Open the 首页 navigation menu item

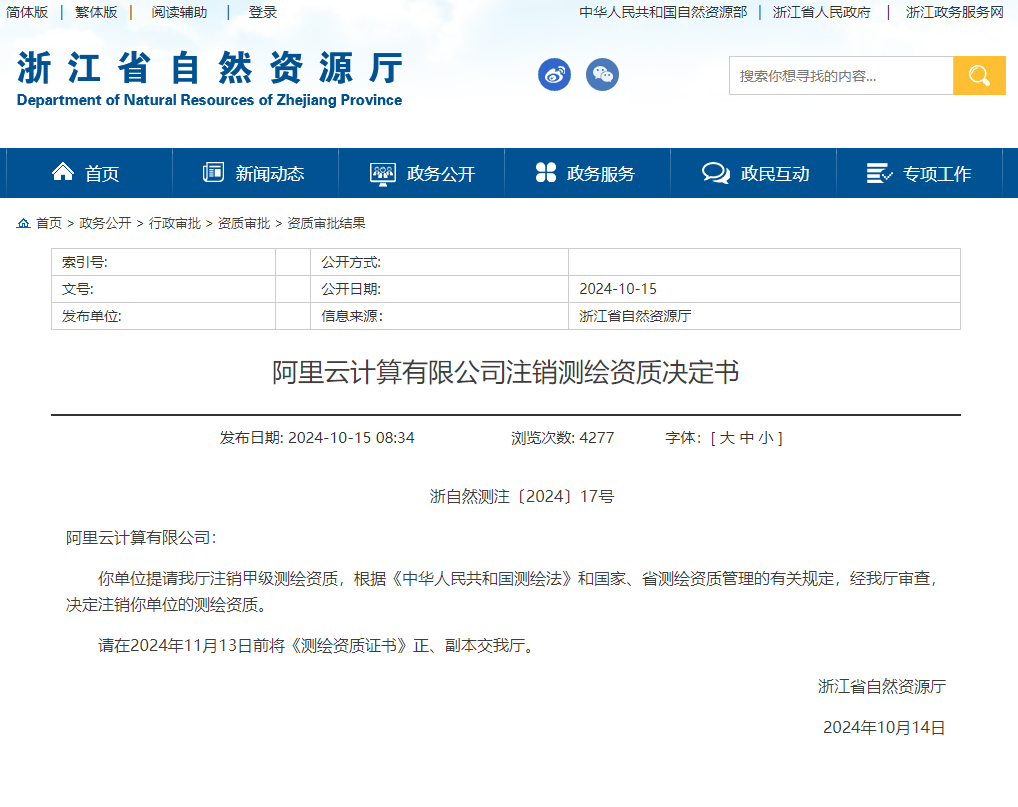(x=90, y=173)
